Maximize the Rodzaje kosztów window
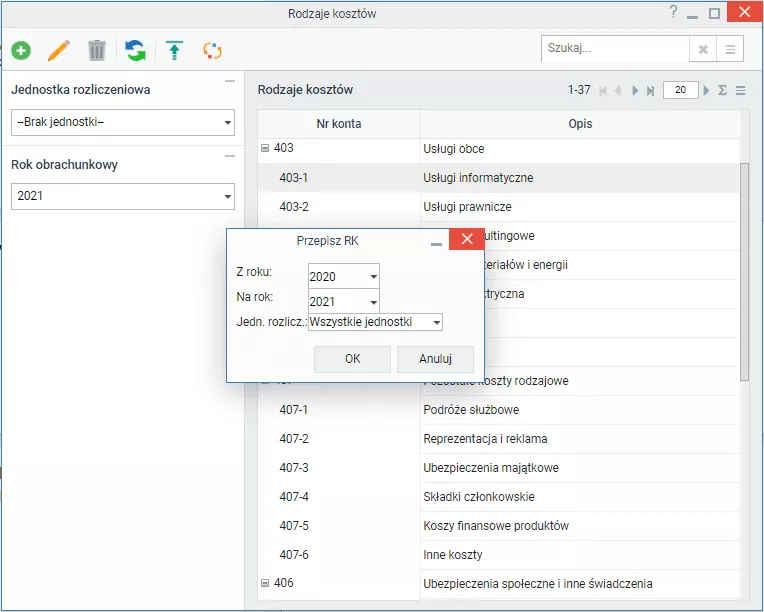764x612 pixels. (714, 13)
